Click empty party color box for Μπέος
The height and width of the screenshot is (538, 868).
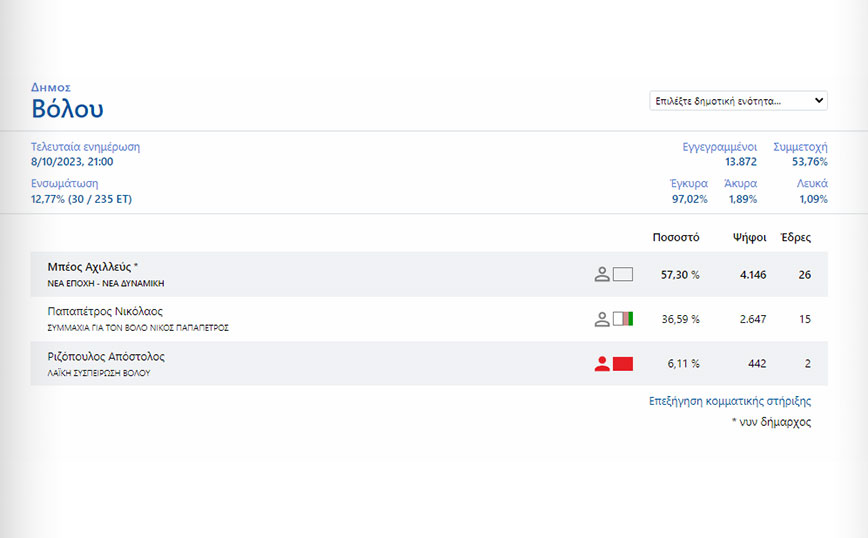(623, 274)
